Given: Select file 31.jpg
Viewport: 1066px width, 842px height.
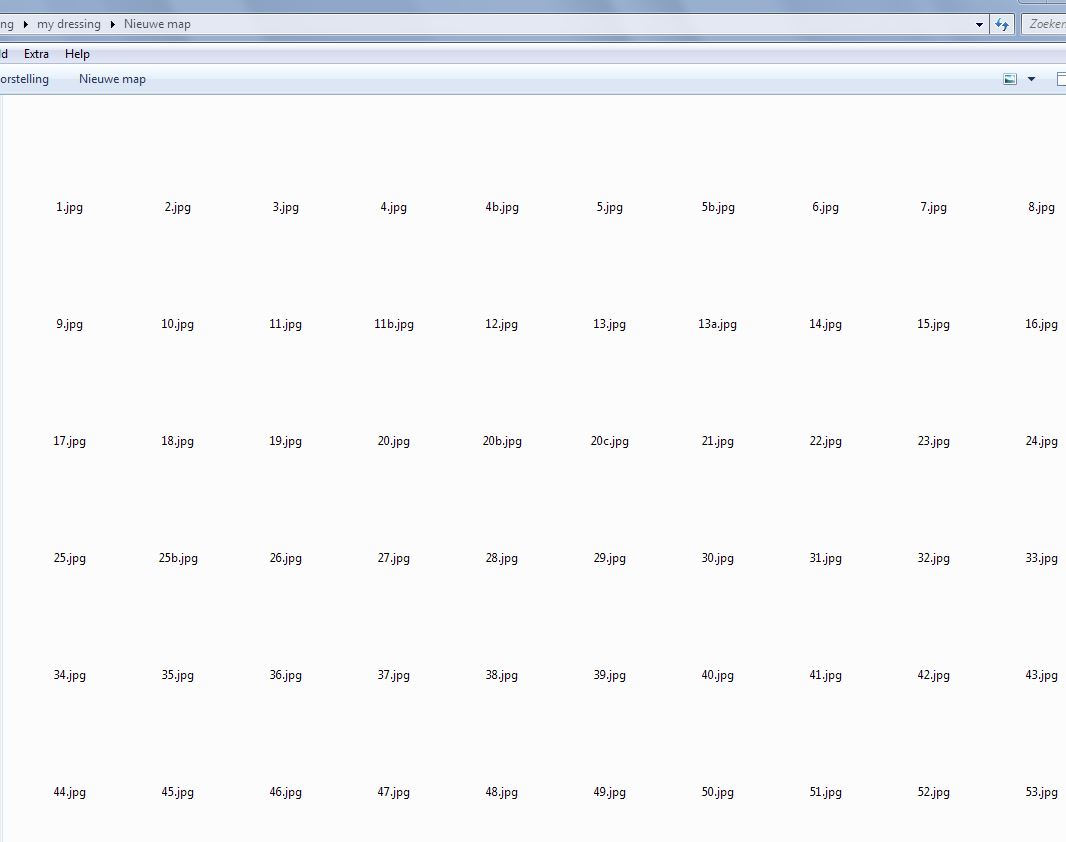Looking at the screenshot, I should point(825,558).
